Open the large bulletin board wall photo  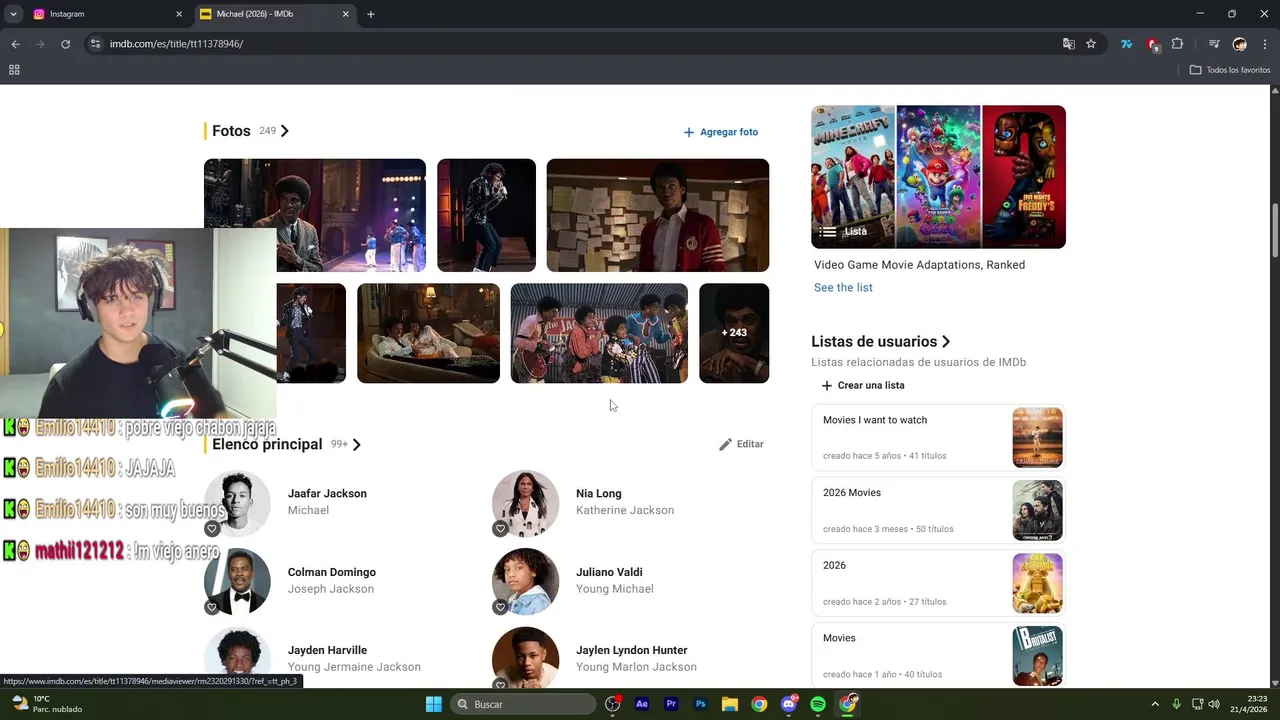(x=658, y=215)
